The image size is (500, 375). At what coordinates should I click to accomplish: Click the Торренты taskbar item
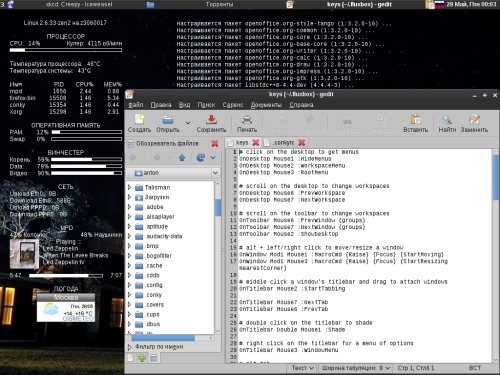[x=219, y=4]
